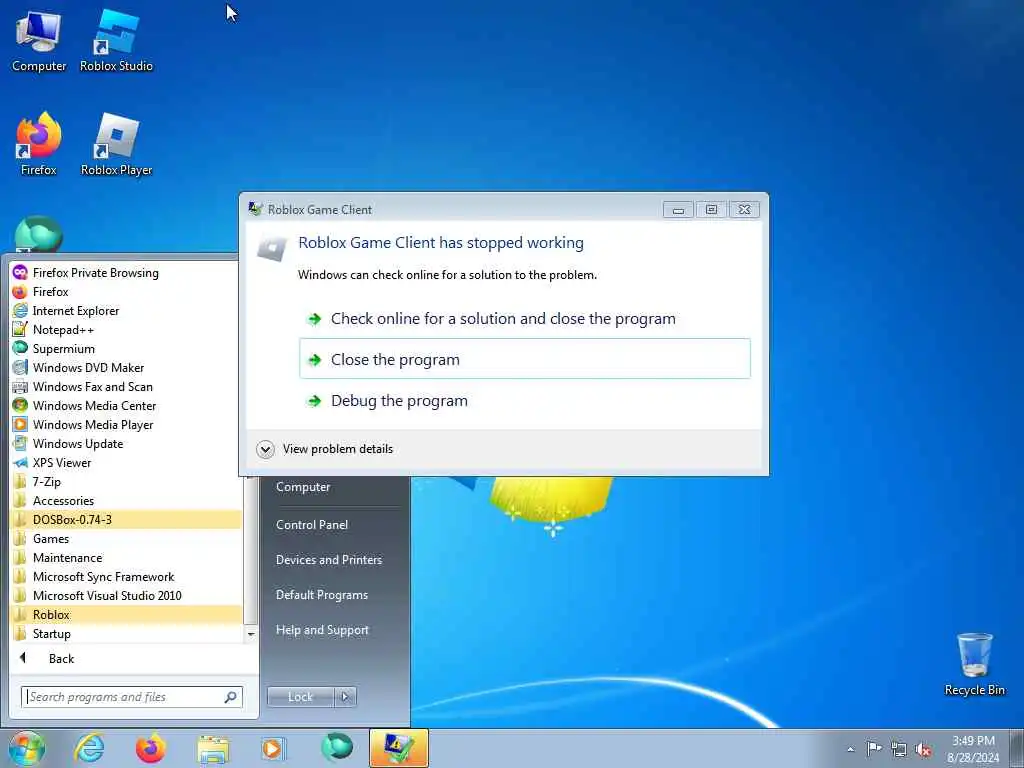The width and height of the screenshot is (1024, 768).
Task: Expand the DOSBox-0.74-3 folder
Action: [x=125, y=519]
